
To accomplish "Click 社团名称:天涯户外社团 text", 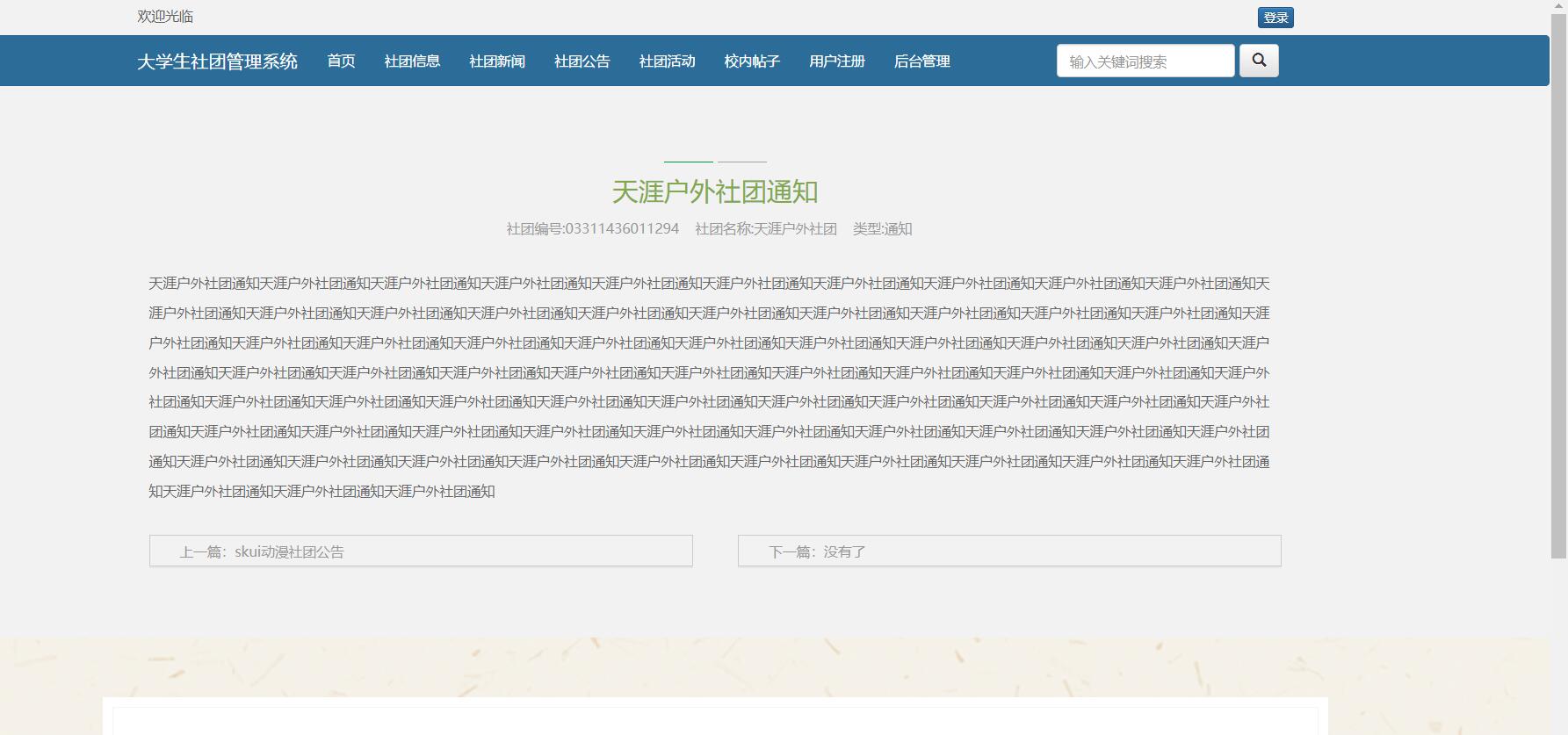I will click(x=766, y=228).
